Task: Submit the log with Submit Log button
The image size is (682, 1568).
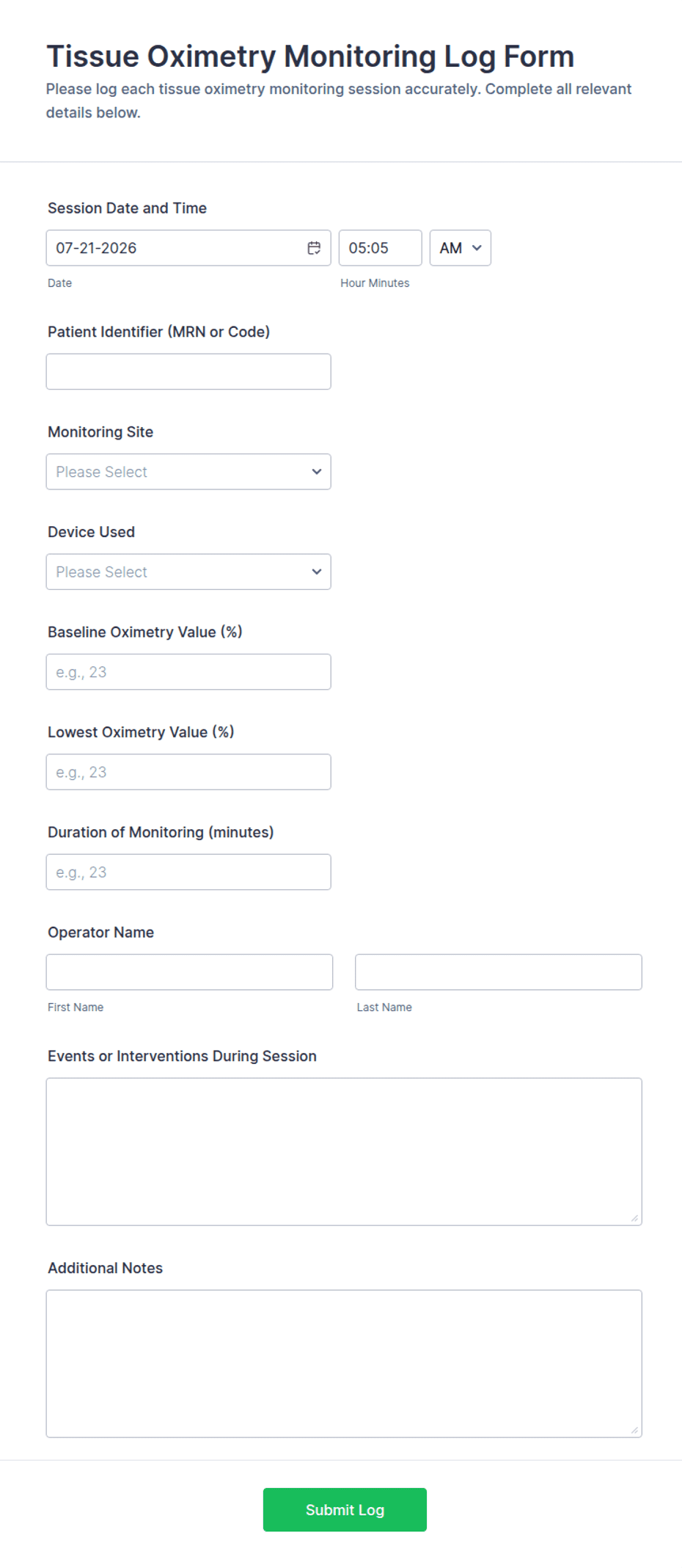Action: click(x=345, y=1509)
